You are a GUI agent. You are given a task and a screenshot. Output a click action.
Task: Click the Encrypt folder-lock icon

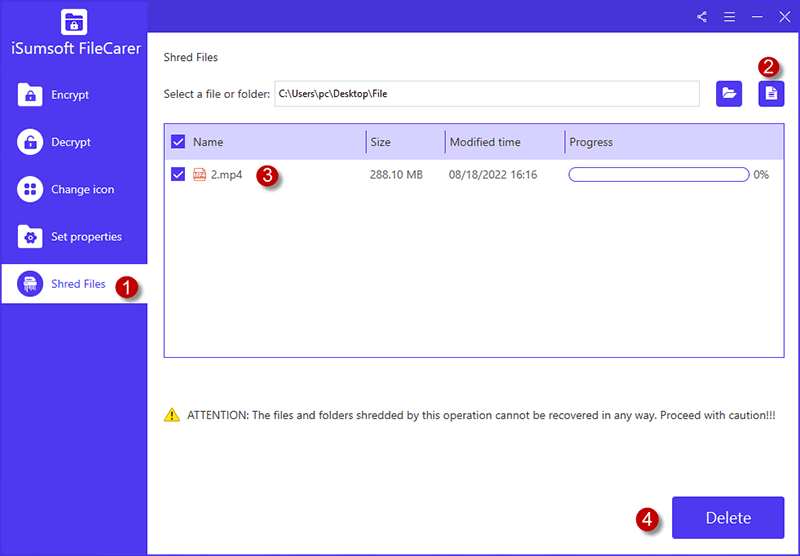pyautogui.click(x=30, y=94)
